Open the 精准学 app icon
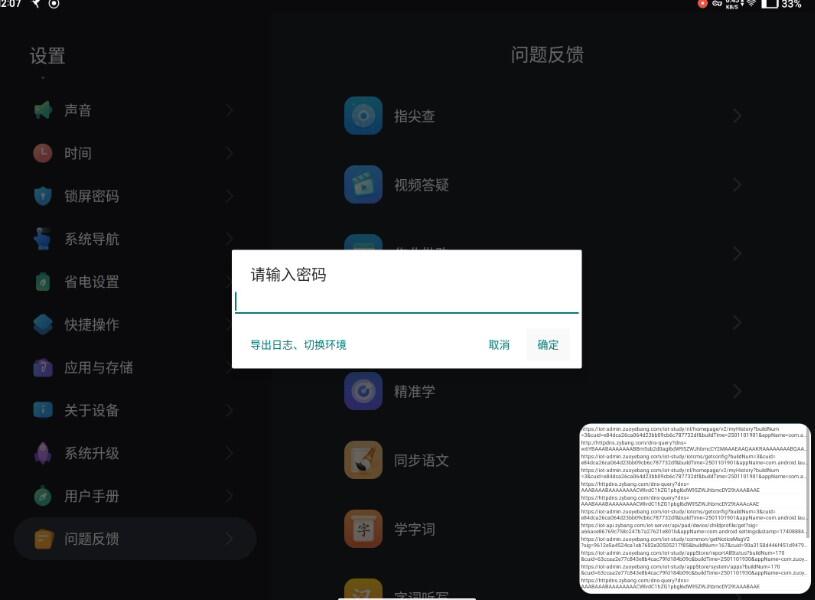This screenshot has height=600, width=815. click(x=363, y=391)
